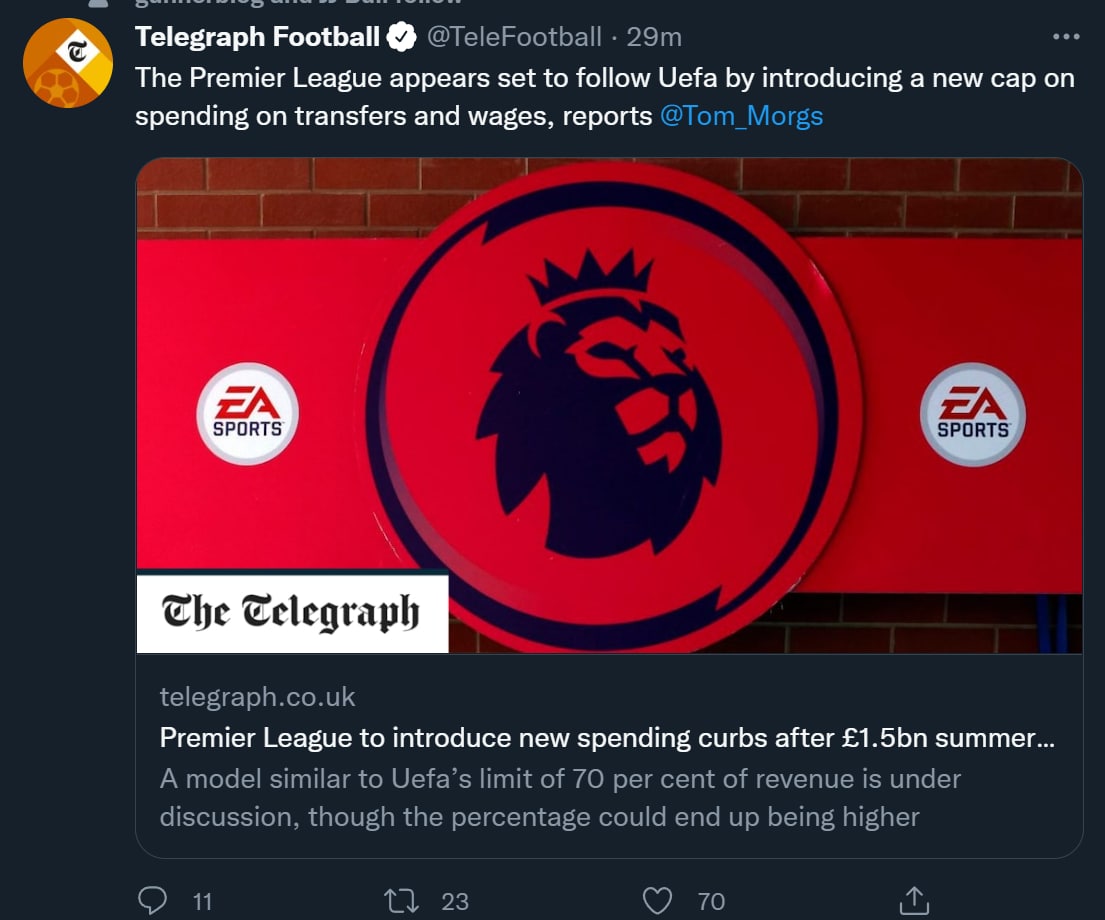Click the left EA Sports logo in image
1105x920 pixels.
(x=247, y=414)
